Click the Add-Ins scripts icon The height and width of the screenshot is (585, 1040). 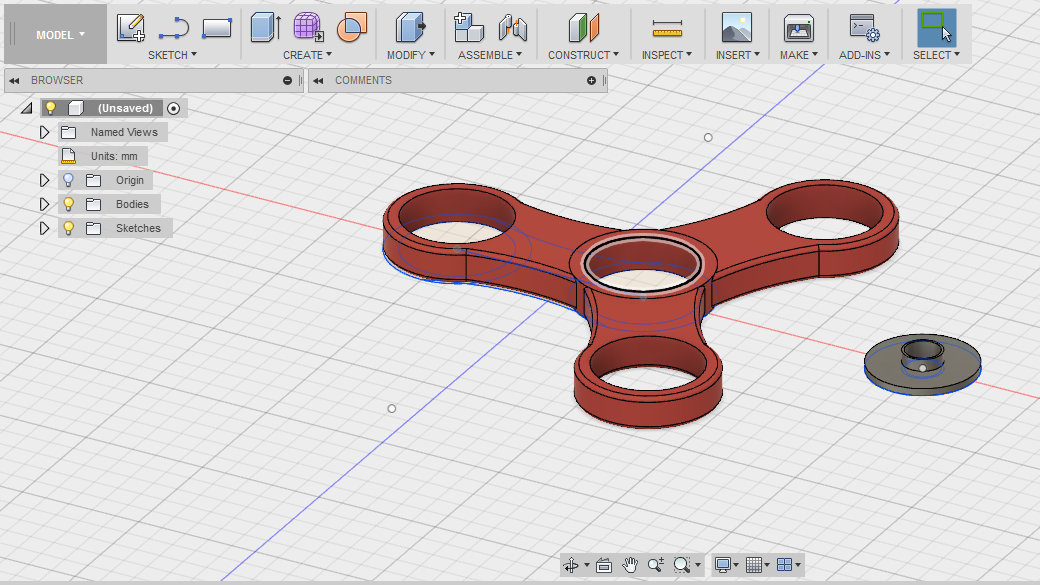pos(865,28)
